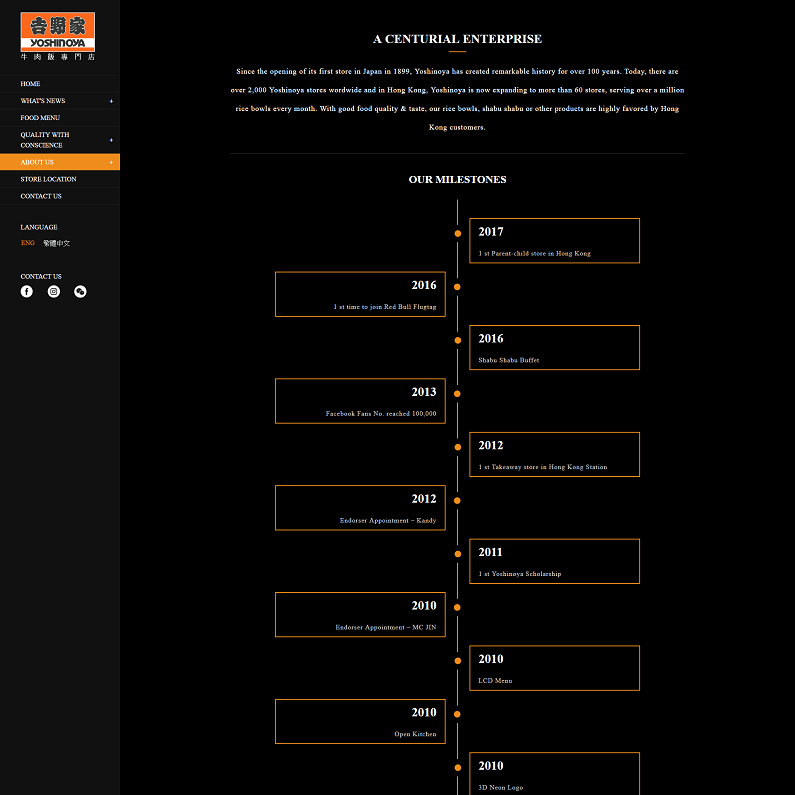Click the 2016 Red Bull Flugtag milestone
The image size is (795, 795).
pos(360,294)
